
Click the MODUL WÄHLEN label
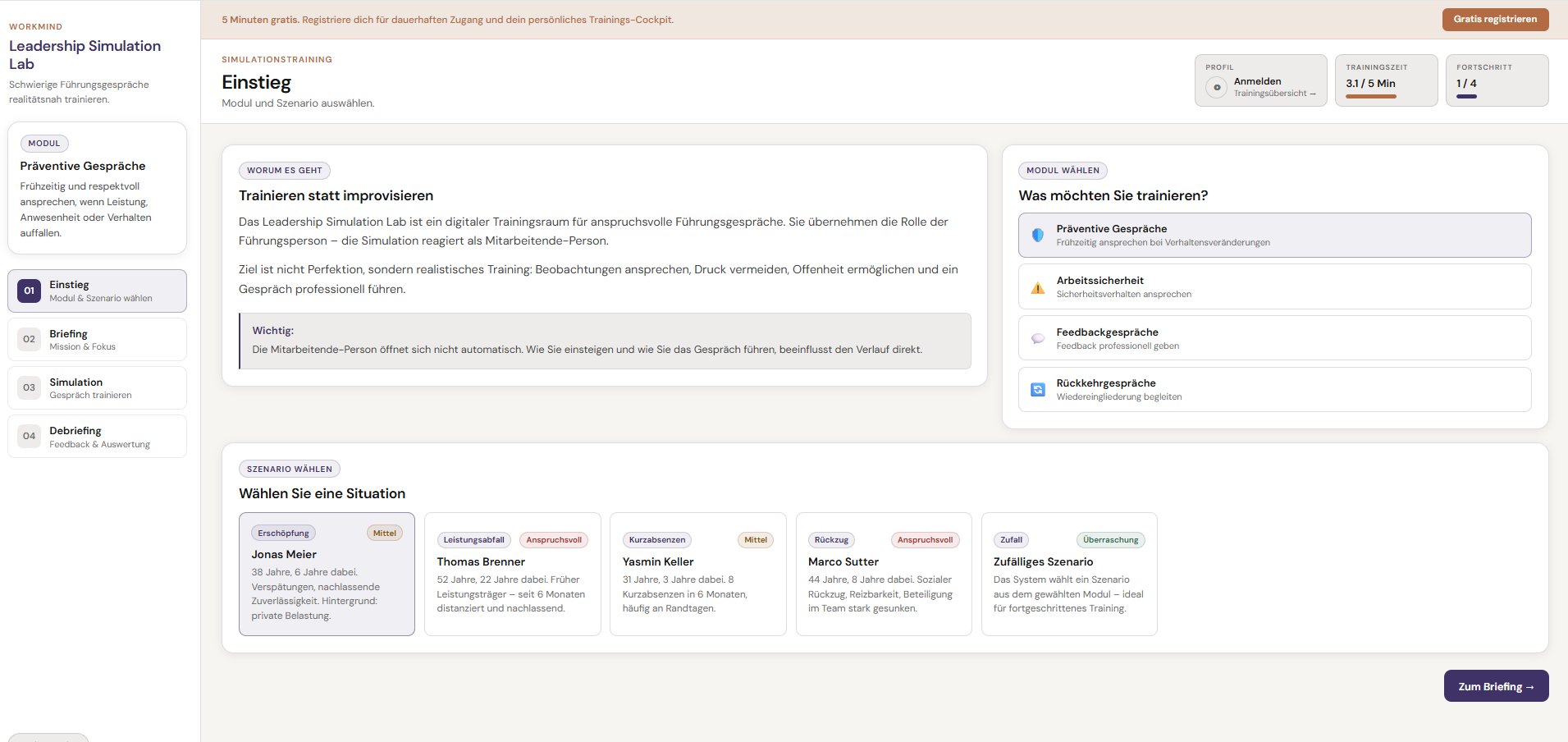click(1063, 170)
